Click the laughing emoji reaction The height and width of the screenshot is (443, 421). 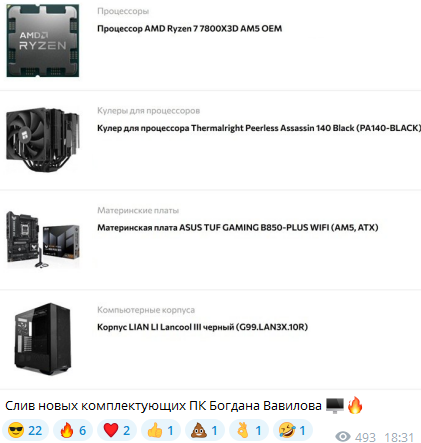[293, 430]
